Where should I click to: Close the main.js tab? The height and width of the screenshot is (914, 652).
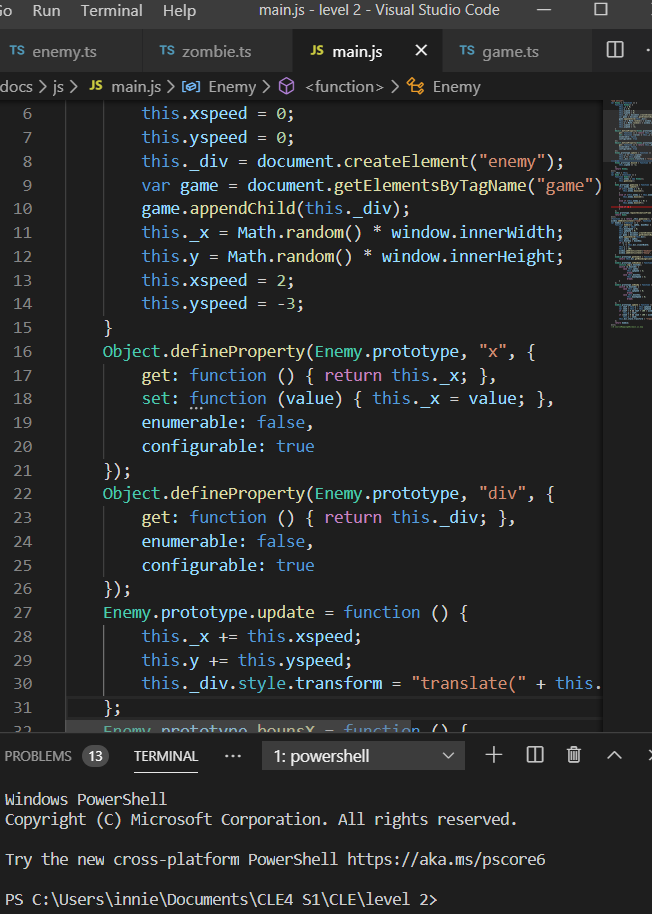coord(421,51)
